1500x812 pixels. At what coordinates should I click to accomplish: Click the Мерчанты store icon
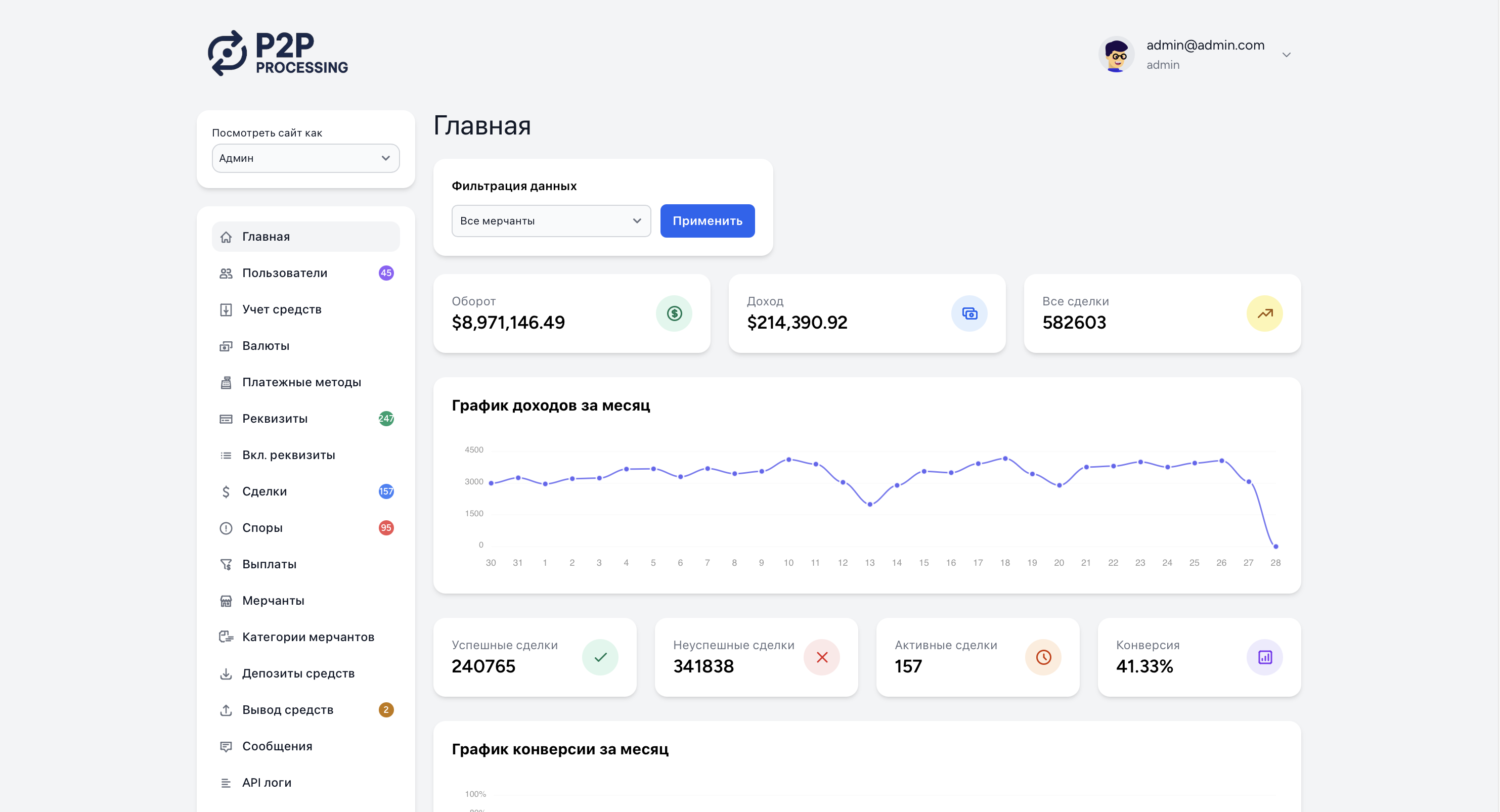tap(227, 600)
